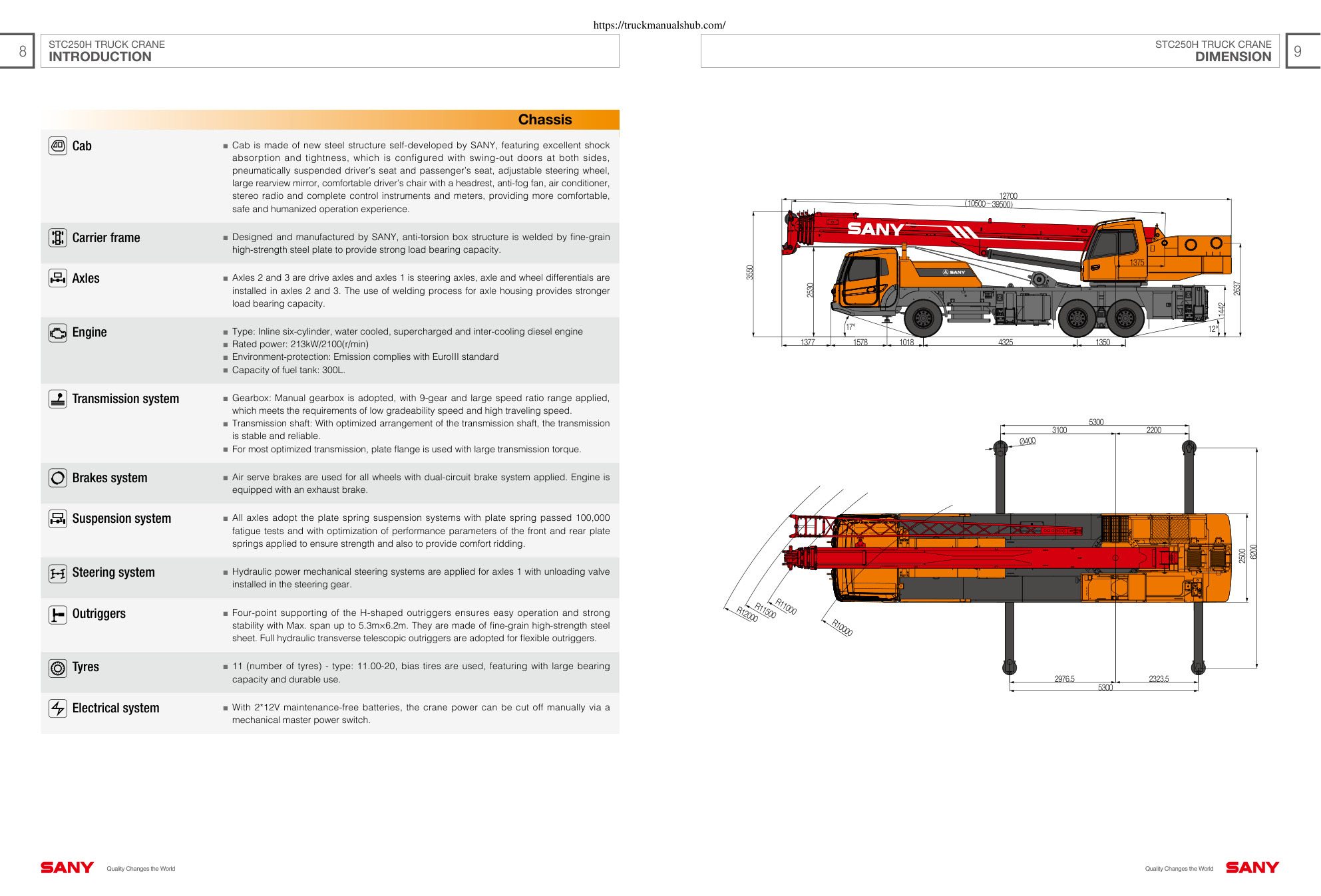Click the 12700 overall length dimension
The image size is (1321, 896).
(x=1008, y=196)
